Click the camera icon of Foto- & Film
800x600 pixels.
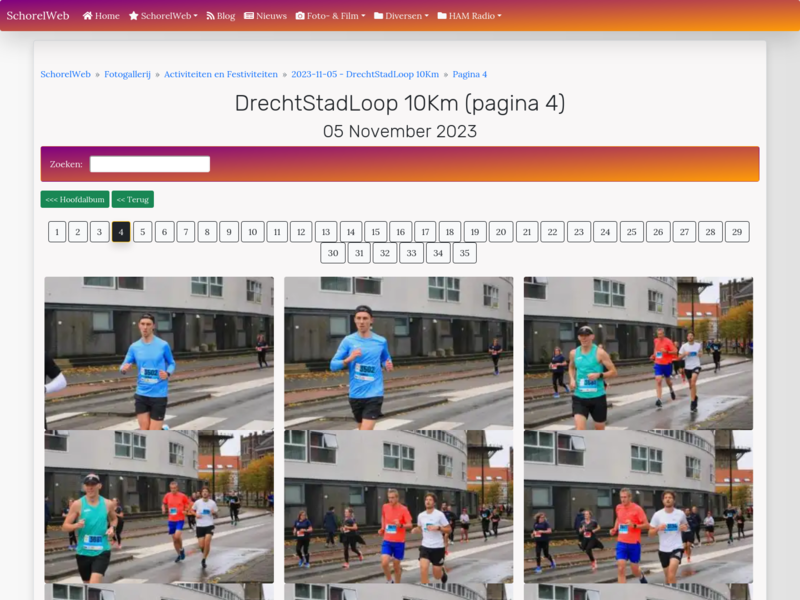pos(300,16)
